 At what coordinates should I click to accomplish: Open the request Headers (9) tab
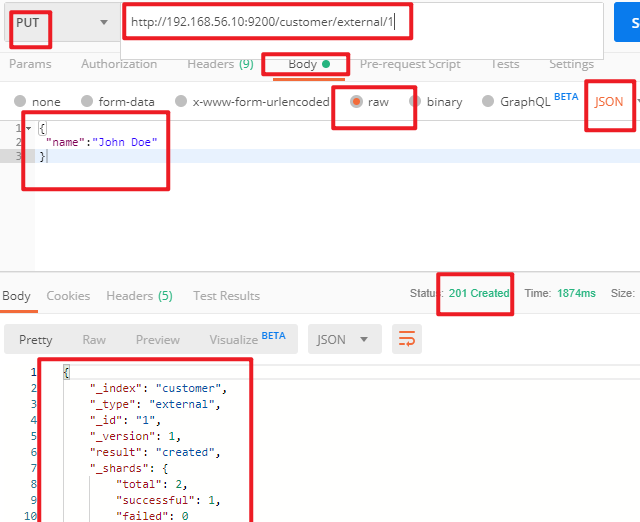220,64
